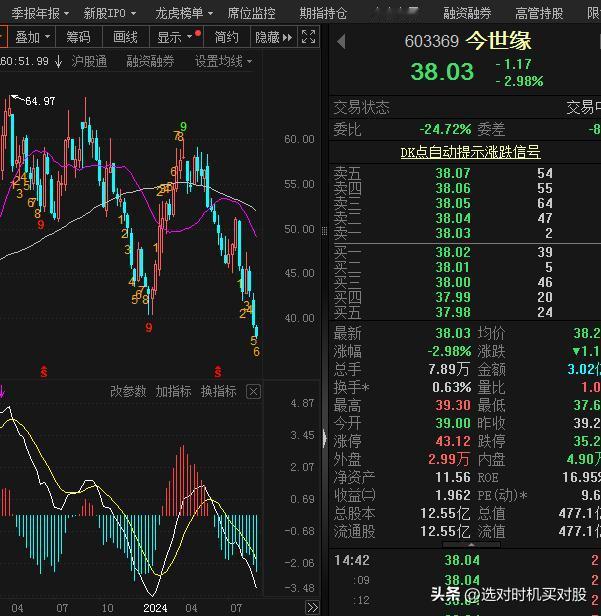Click the 今开 value 39.00

(x=453, y=423)
